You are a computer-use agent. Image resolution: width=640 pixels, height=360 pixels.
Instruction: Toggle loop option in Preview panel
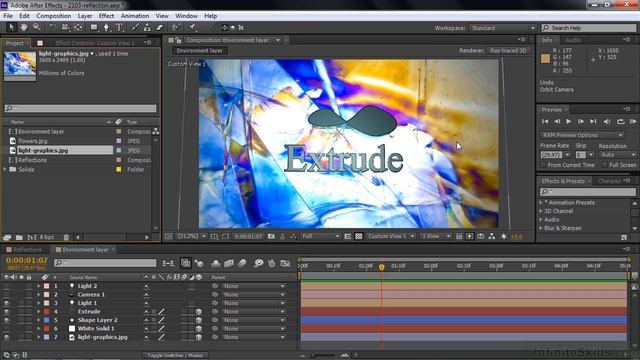(x=621, y=122)
